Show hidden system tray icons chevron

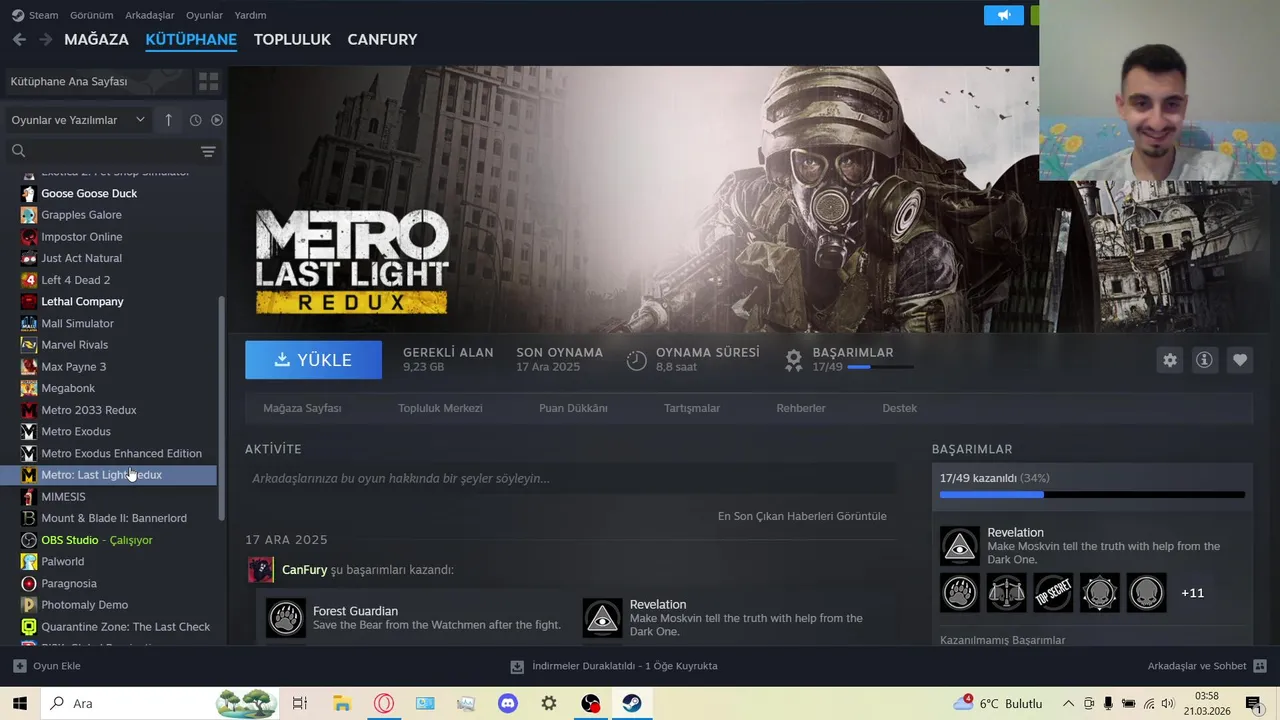coord(1068,703)
